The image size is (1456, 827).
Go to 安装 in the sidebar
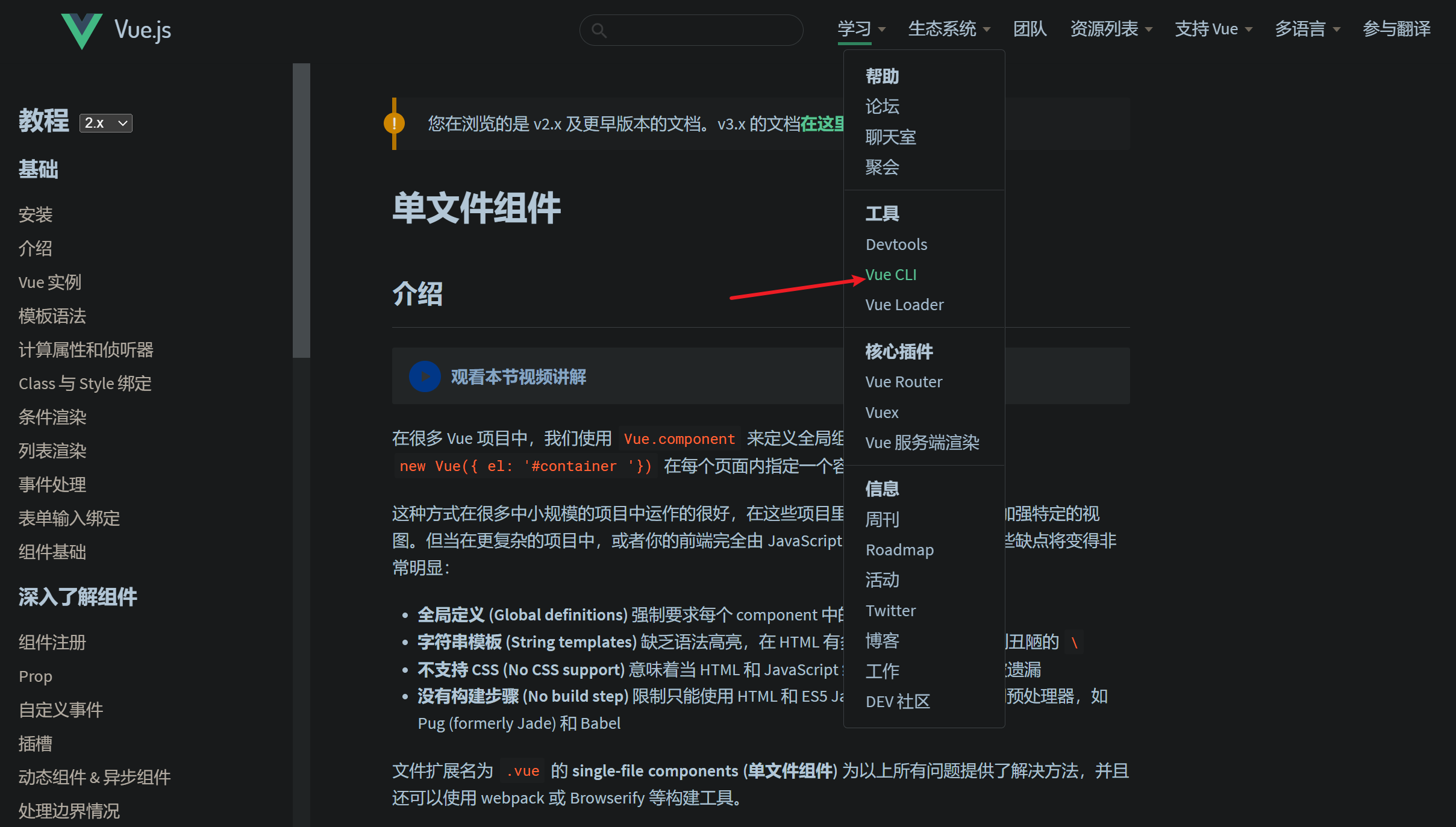pos(36,214)
